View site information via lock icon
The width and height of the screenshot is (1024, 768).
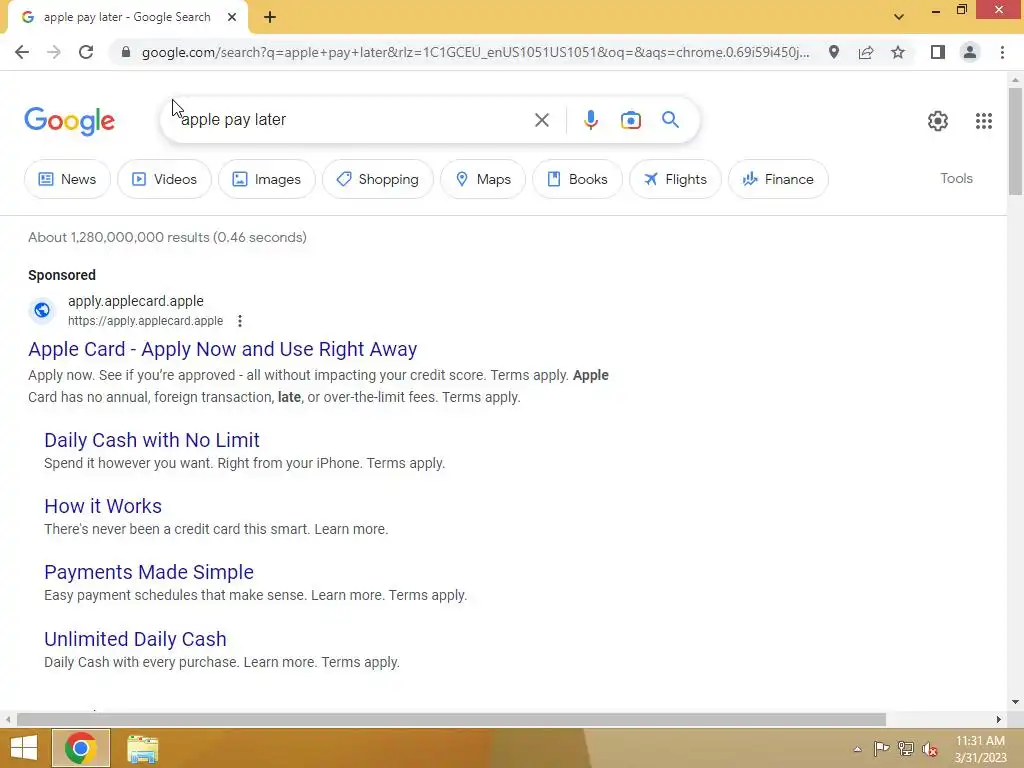(126, 52)
